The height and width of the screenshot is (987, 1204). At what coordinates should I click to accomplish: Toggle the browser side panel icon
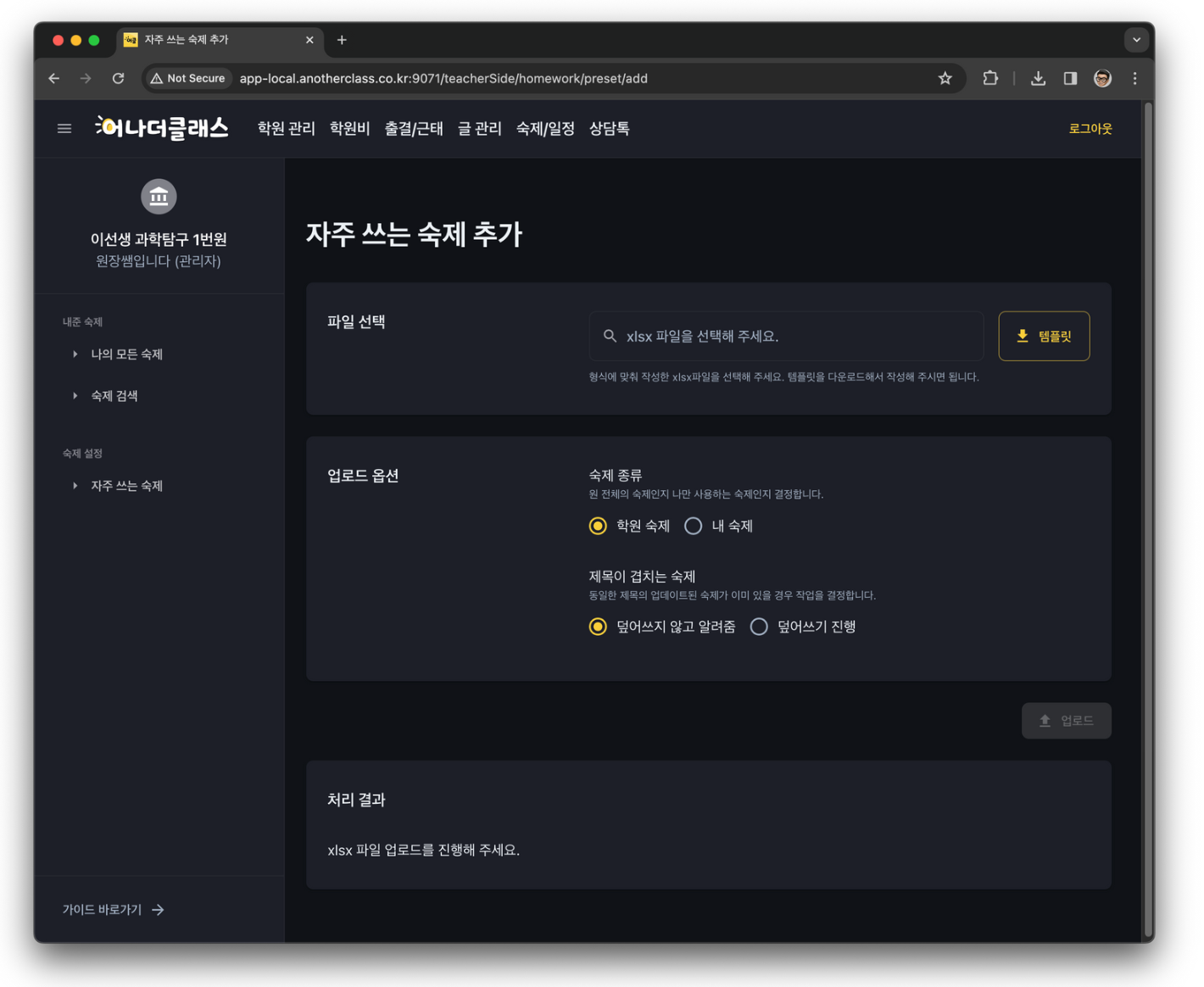pyautogui.click(x=1070, y=78)
